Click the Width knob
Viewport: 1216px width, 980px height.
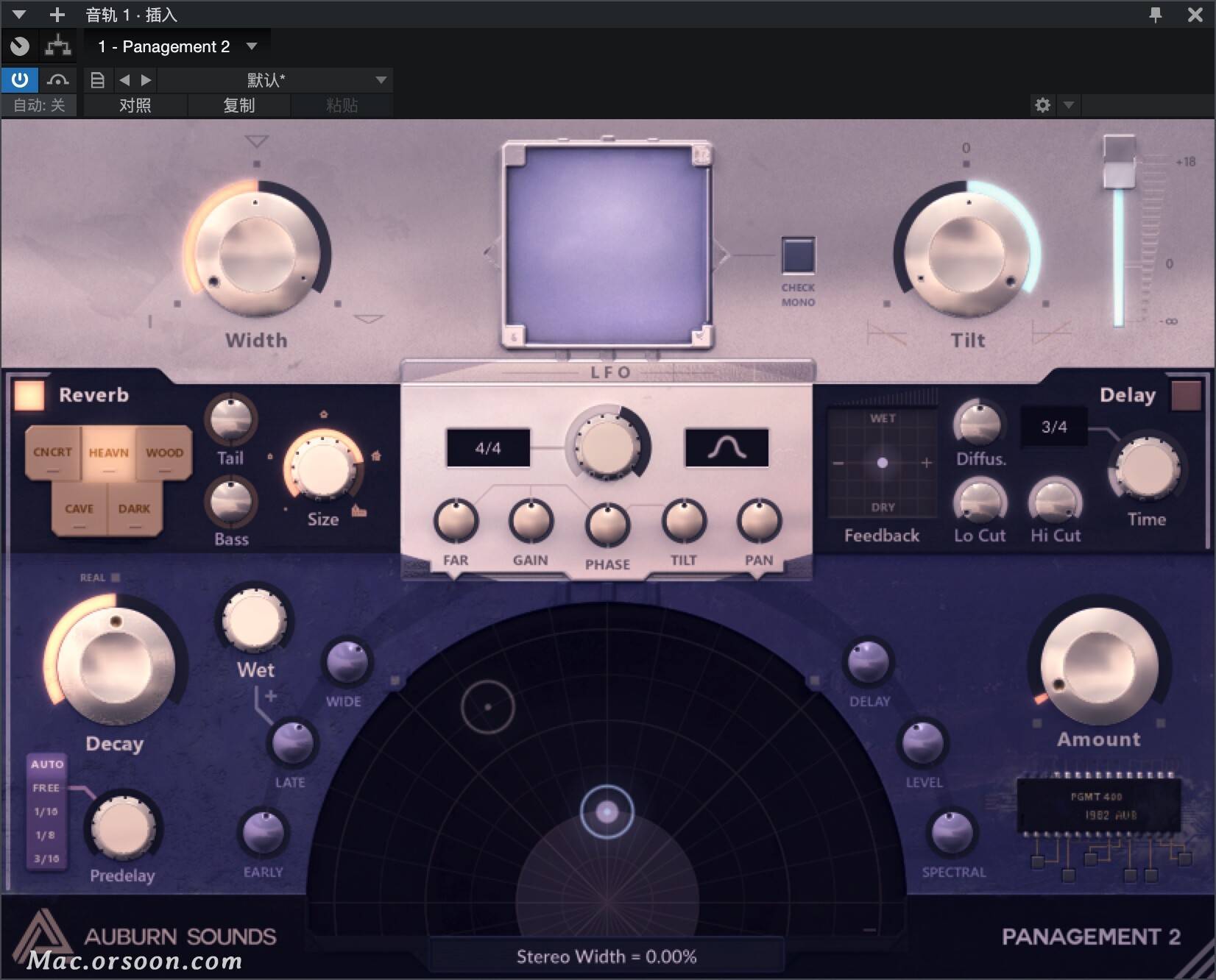pos(256,252)
